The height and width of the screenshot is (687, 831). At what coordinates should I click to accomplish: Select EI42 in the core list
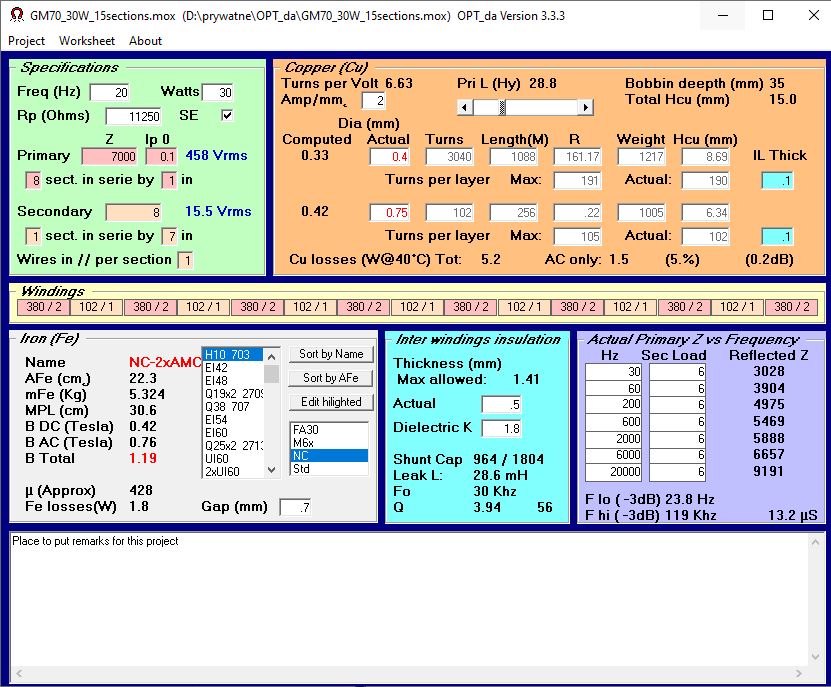click(233, 367)
